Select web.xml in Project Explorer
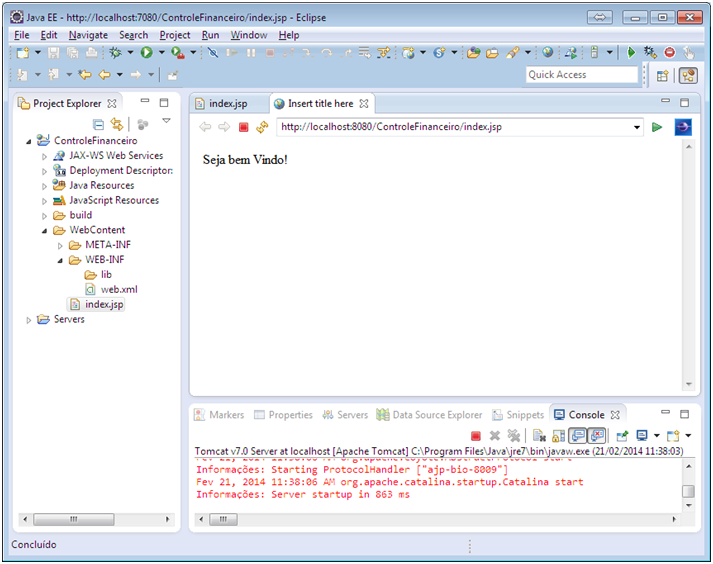This screenshot has height=564, width=713. (119, 289)
